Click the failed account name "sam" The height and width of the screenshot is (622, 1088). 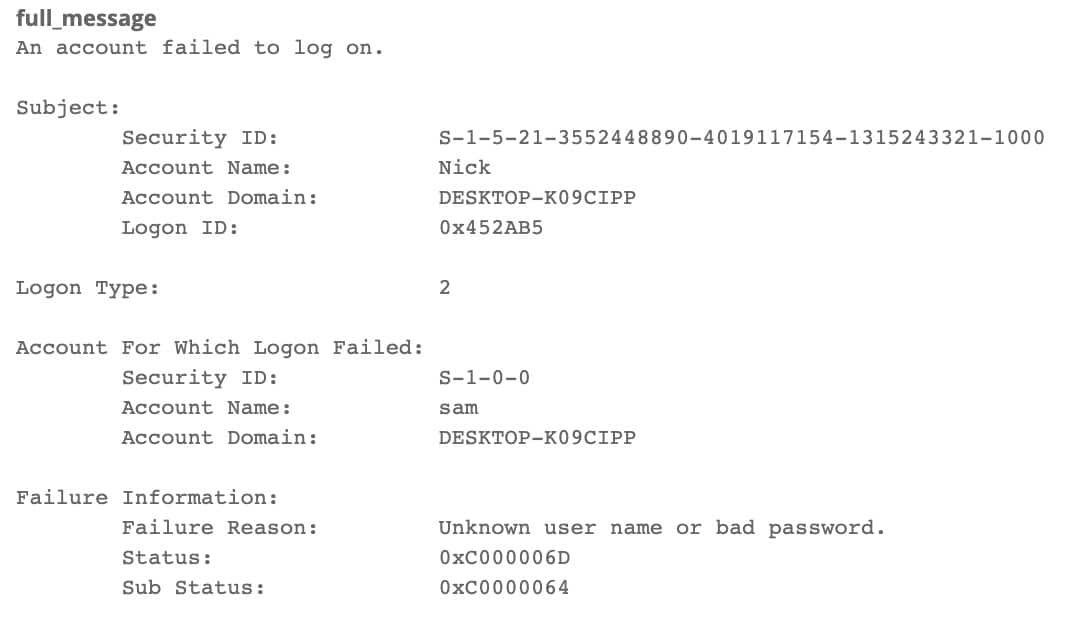458,408
